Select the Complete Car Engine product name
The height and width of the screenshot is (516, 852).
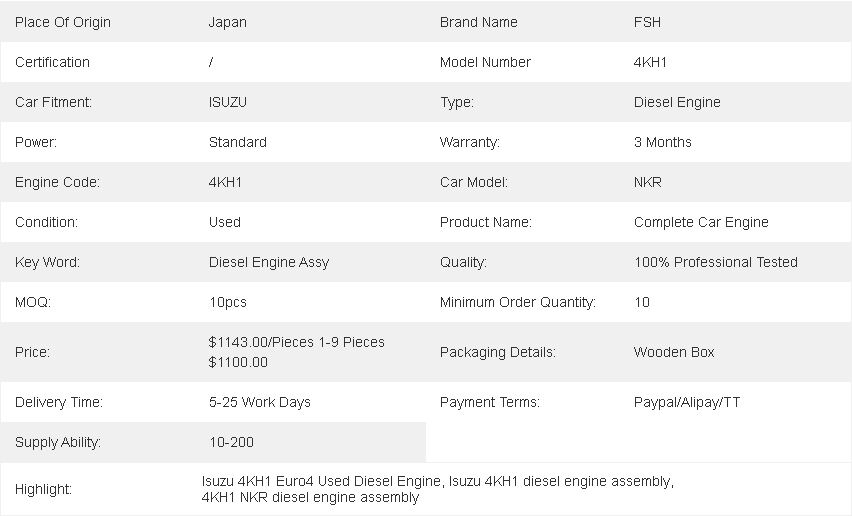click(701, 223)
